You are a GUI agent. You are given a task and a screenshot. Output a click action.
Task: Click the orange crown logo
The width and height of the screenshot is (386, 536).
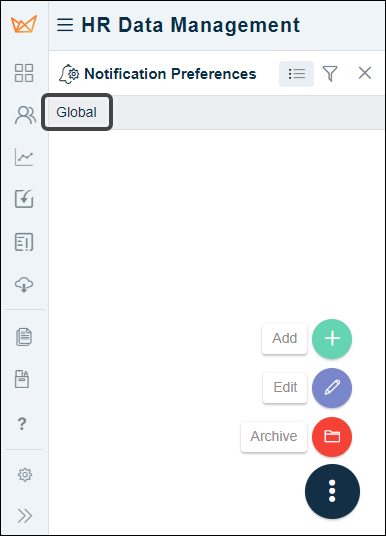tap(24, 24)
